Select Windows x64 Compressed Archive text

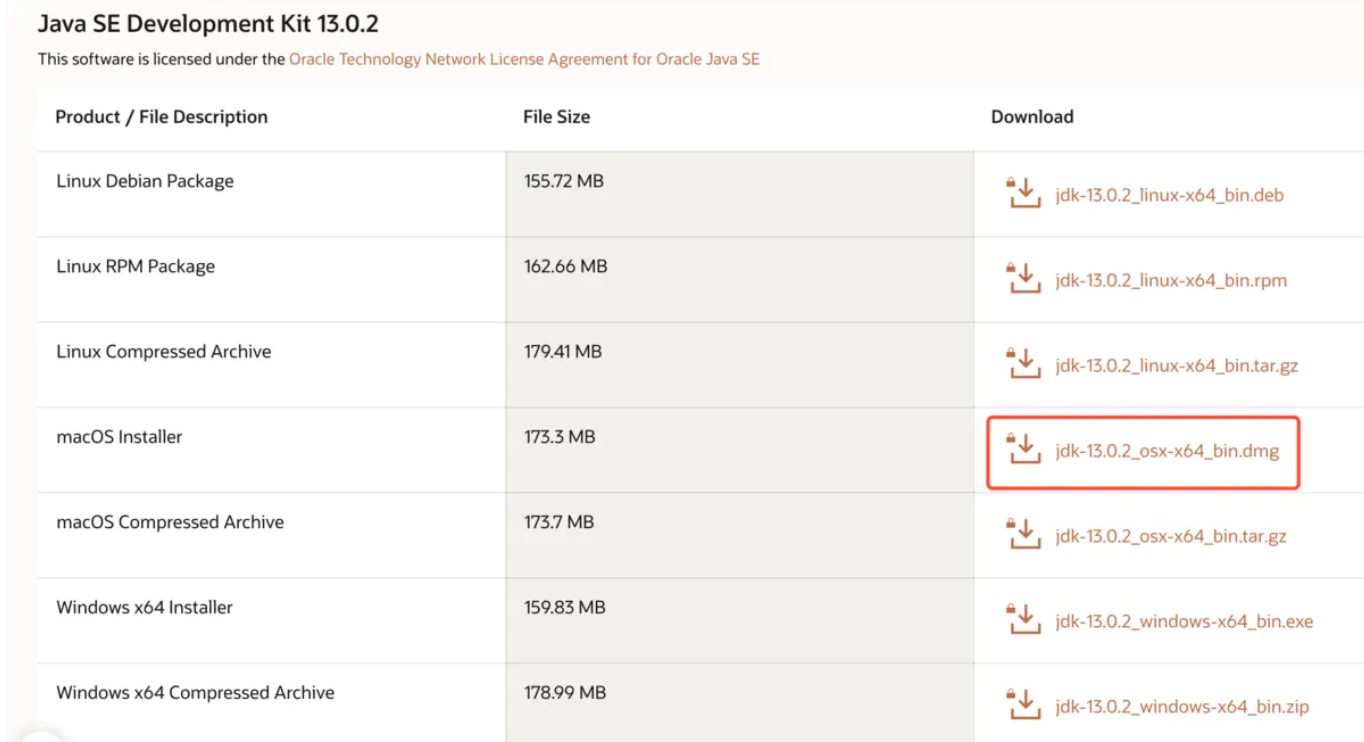coord(195,692)
